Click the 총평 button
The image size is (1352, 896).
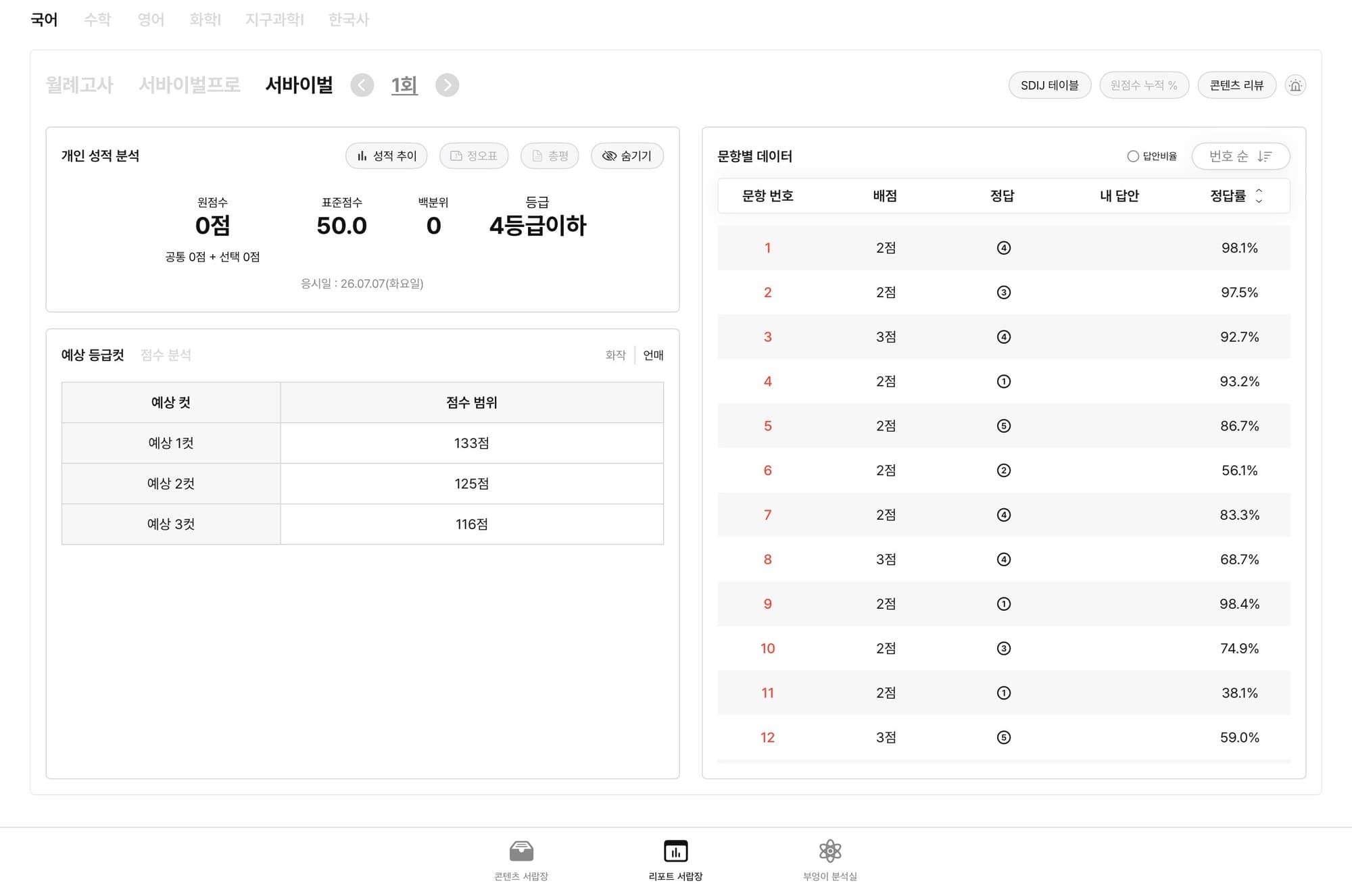(550, 156)
